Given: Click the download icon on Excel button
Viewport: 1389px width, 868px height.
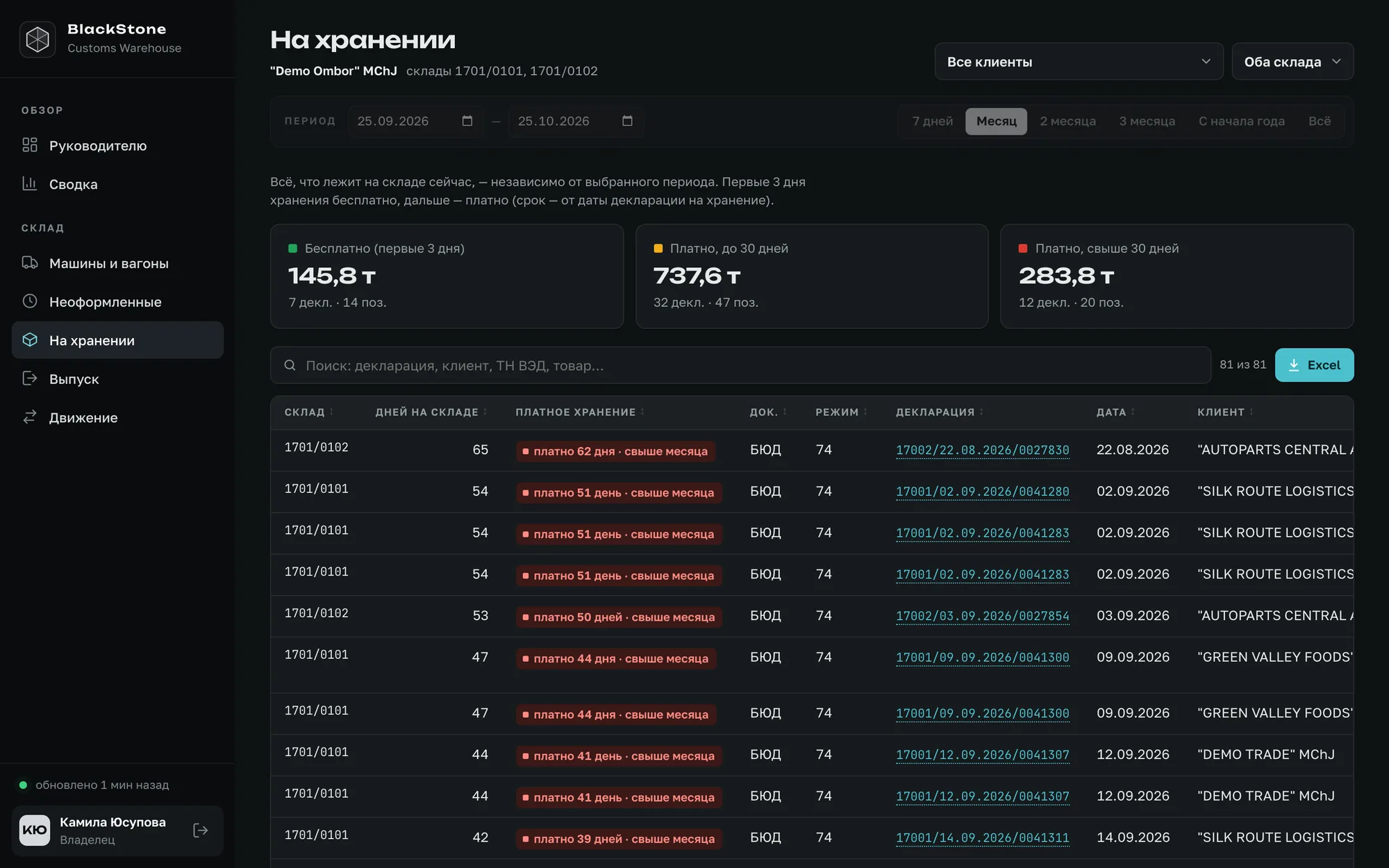Looking at the screenshot, I should pyautogui.click(x=1294, y=365).
